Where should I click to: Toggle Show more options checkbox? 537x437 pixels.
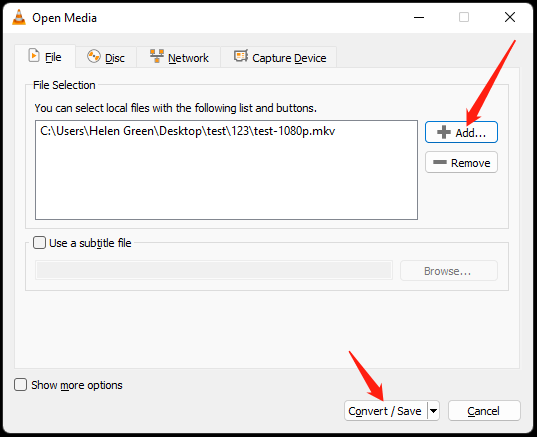click(21, 385)
